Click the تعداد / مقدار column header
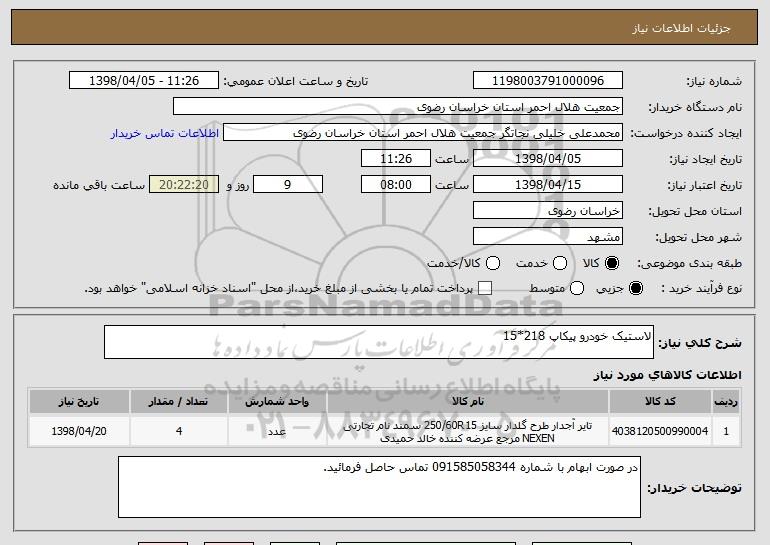The height and width of the screenshot is (545, 770). [x=178, y=402]
